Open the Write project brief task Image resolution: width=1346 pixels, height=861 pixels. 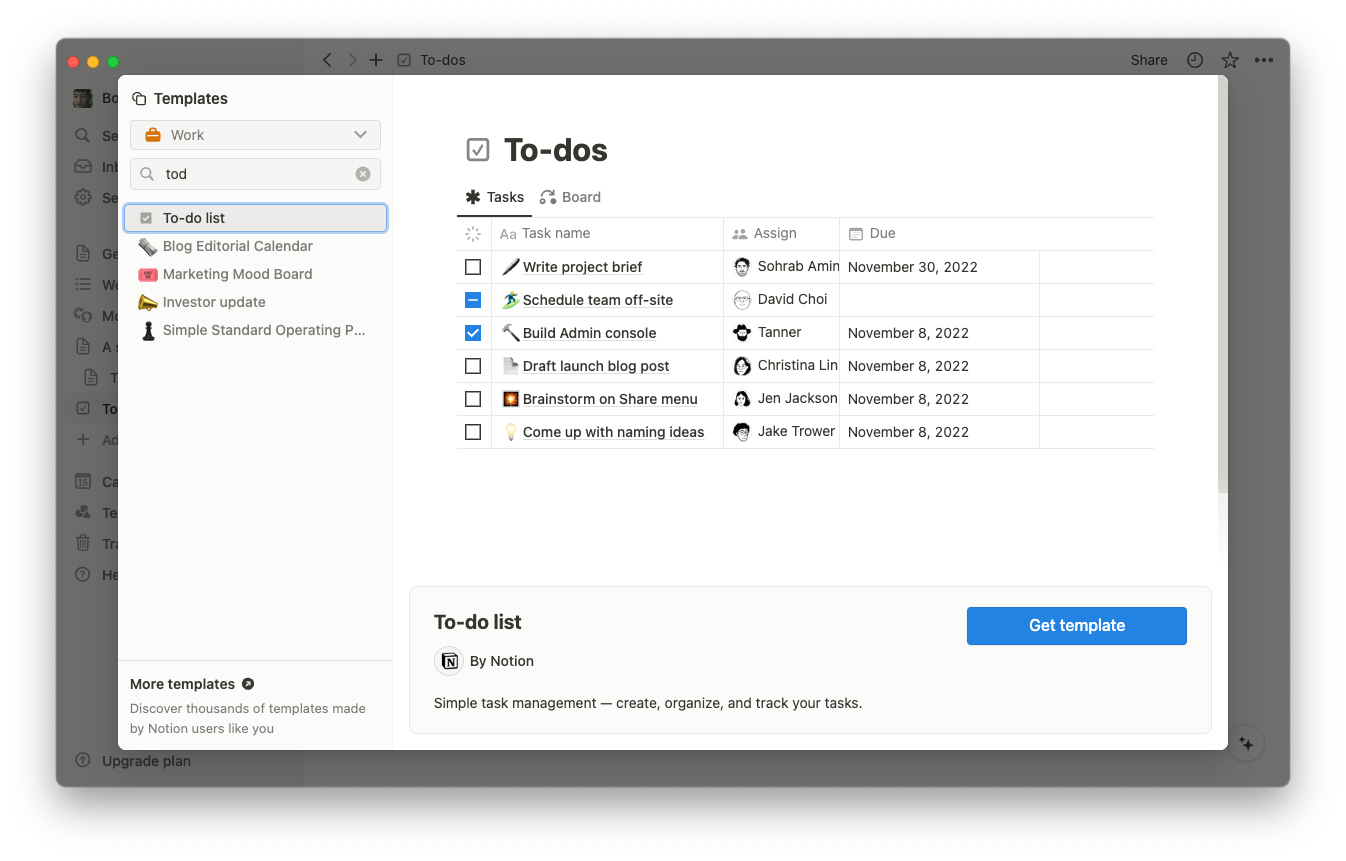point(582,267)
